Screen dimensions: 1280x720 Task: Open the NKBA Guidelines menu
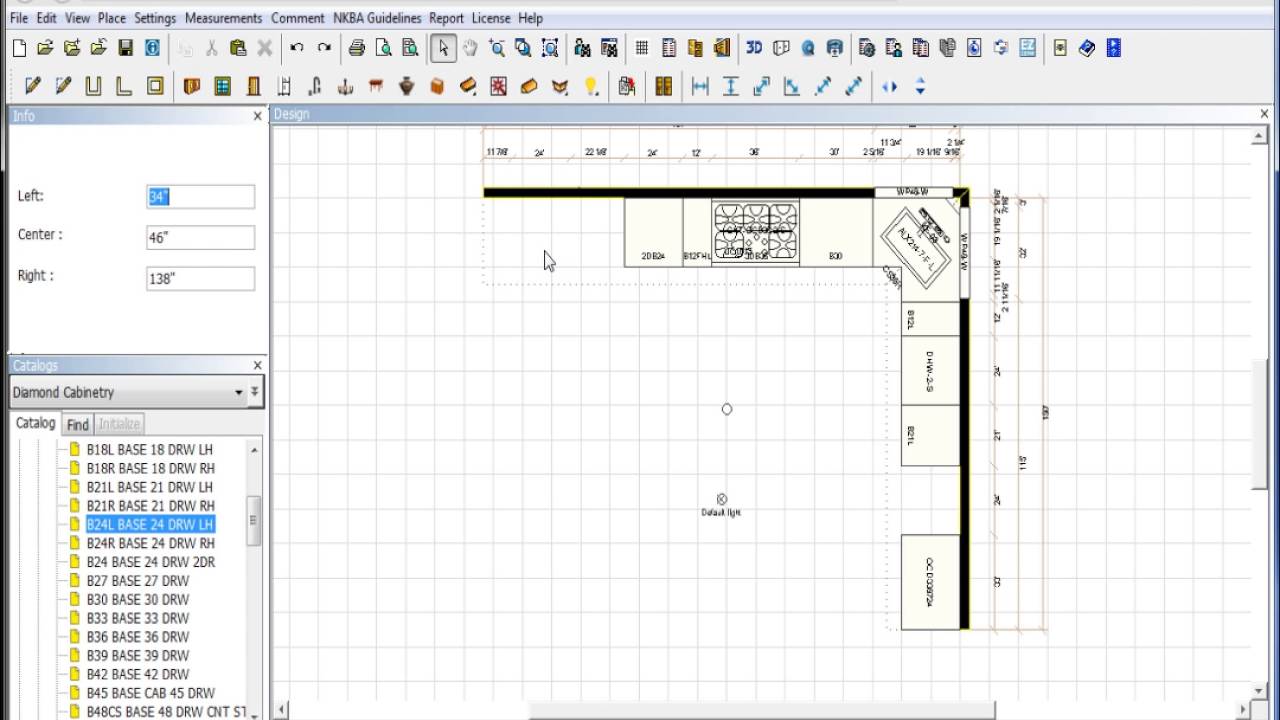pyautogui.click(x=377, y=18)
